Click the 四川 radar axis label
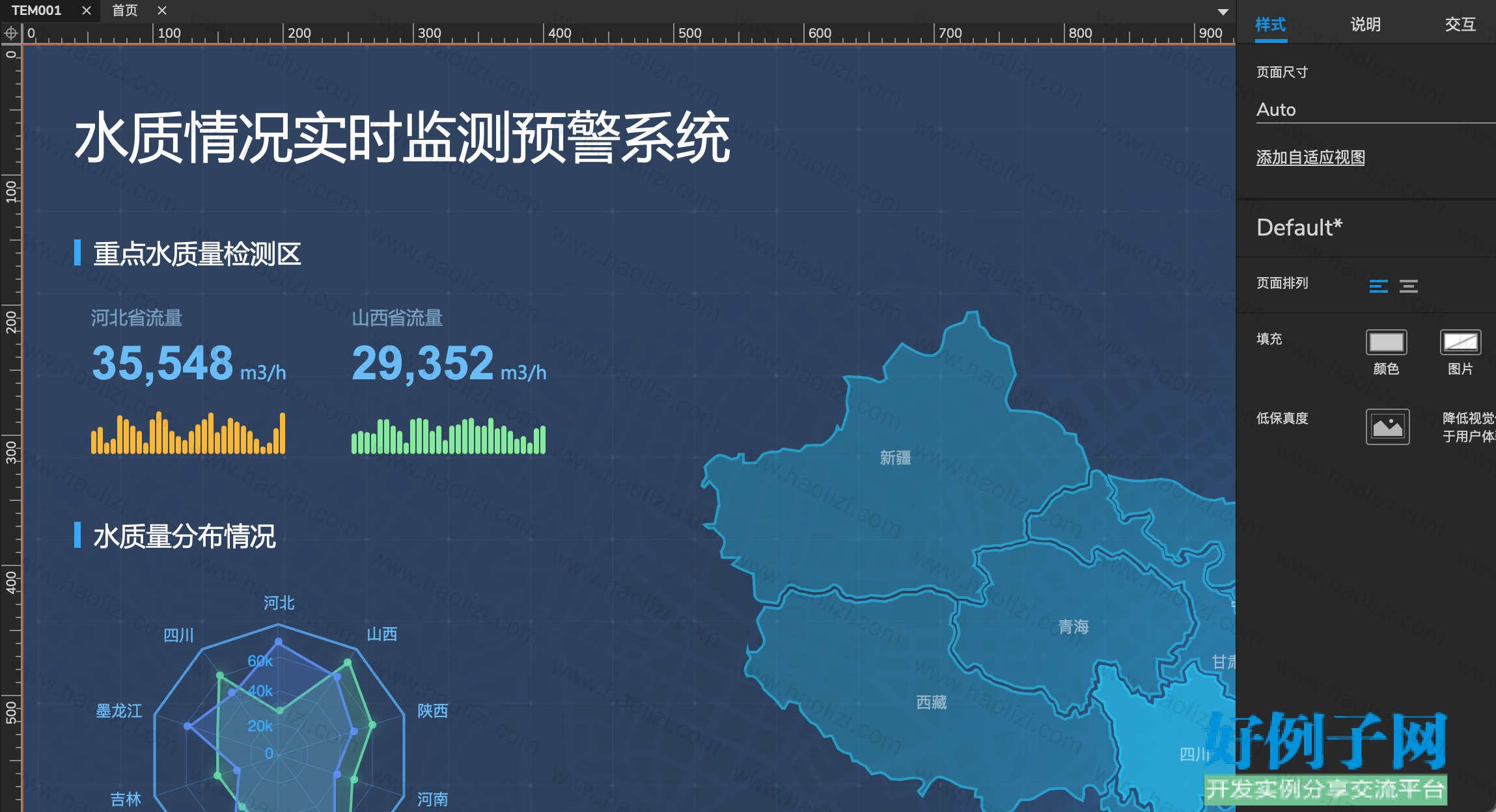 pos(178,635)
